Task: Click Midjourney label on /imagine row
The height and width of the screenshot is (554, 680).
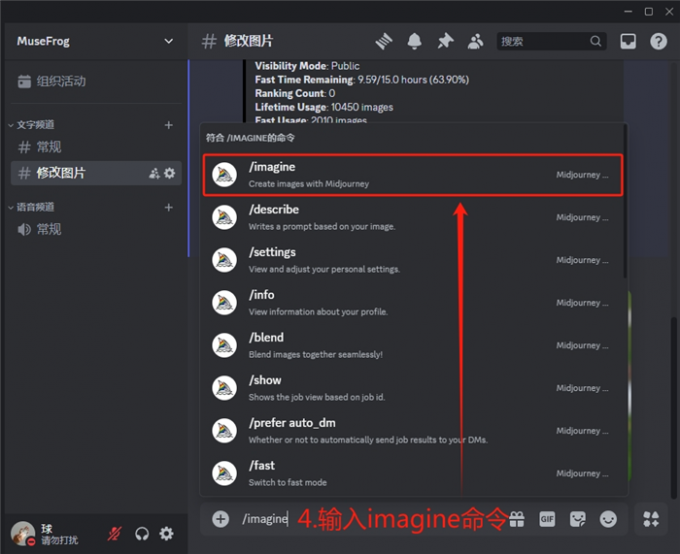Action: tap(582, 175)
